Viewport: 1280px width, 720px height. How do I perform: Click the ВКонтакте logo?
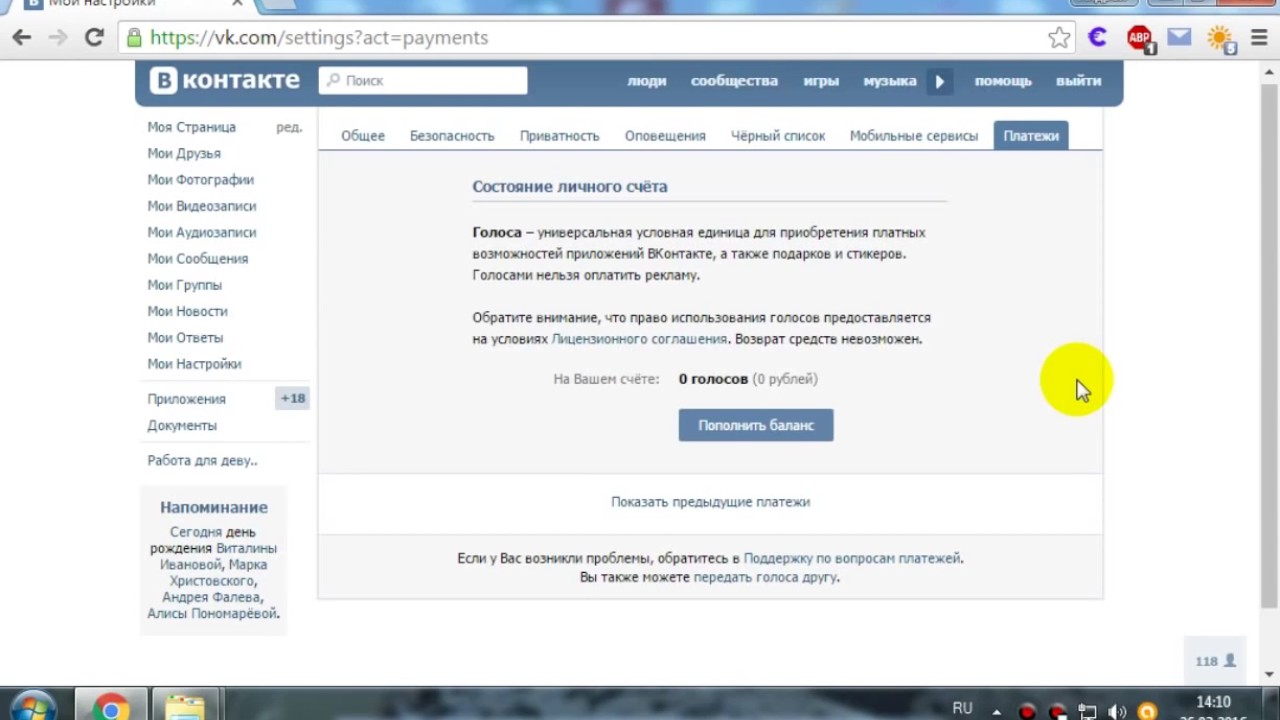click(225, 80)
